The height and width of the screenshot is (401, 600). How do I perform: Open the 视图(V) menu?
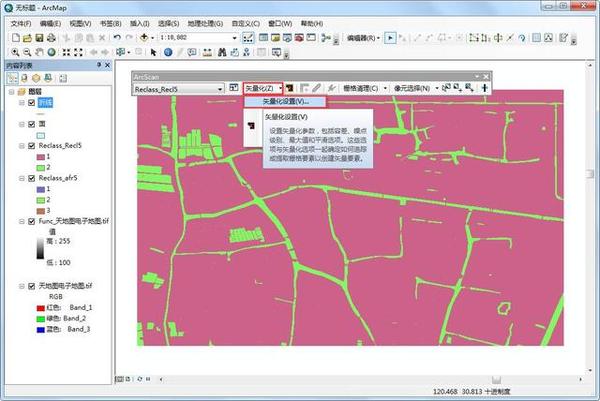[80, 23]
